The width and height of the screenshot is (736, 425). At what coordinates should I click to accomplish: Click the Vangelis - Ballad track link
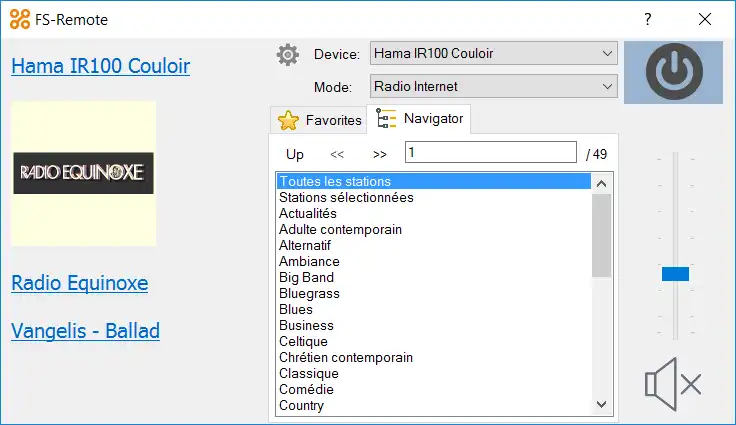click(85, 331)
